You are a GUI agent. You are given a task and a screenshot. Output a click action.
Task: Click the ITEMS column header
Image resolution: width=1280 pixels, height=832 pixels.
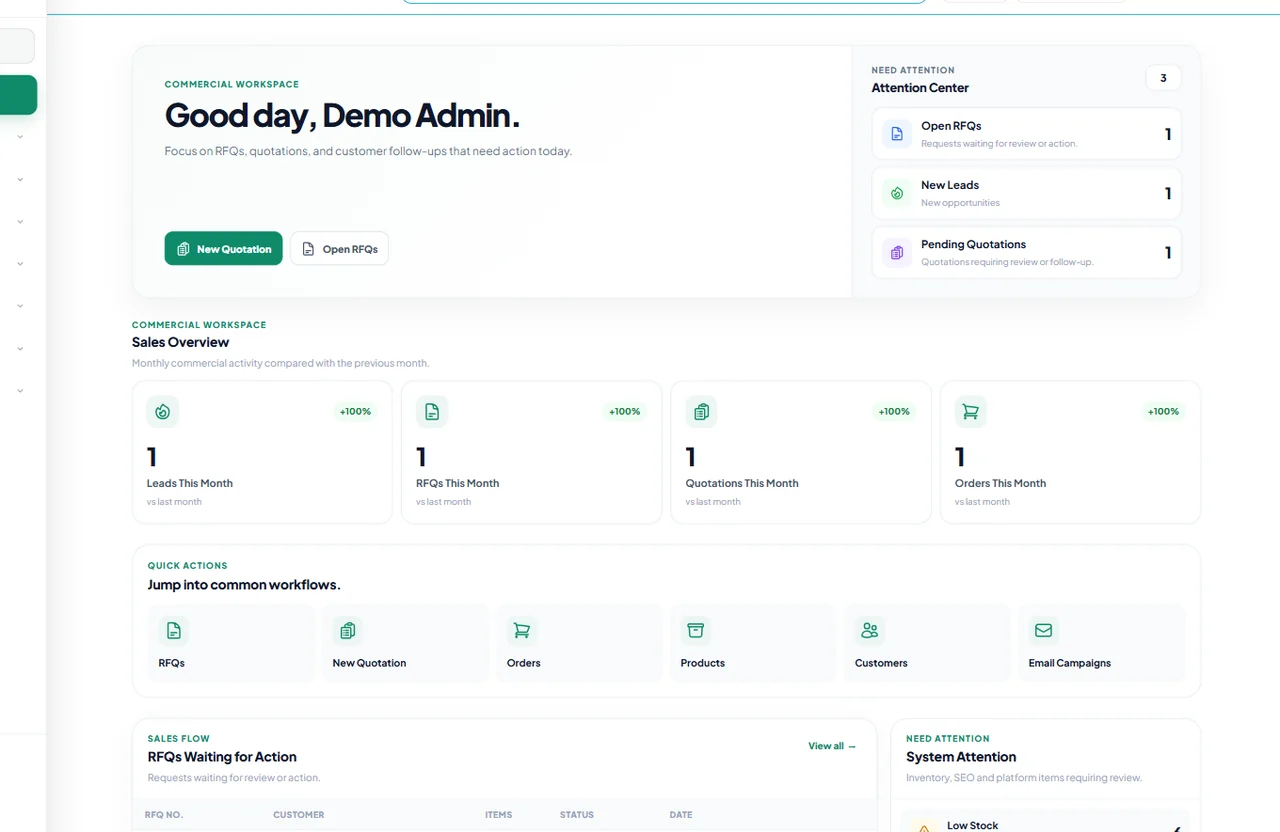tap(499, 815)
